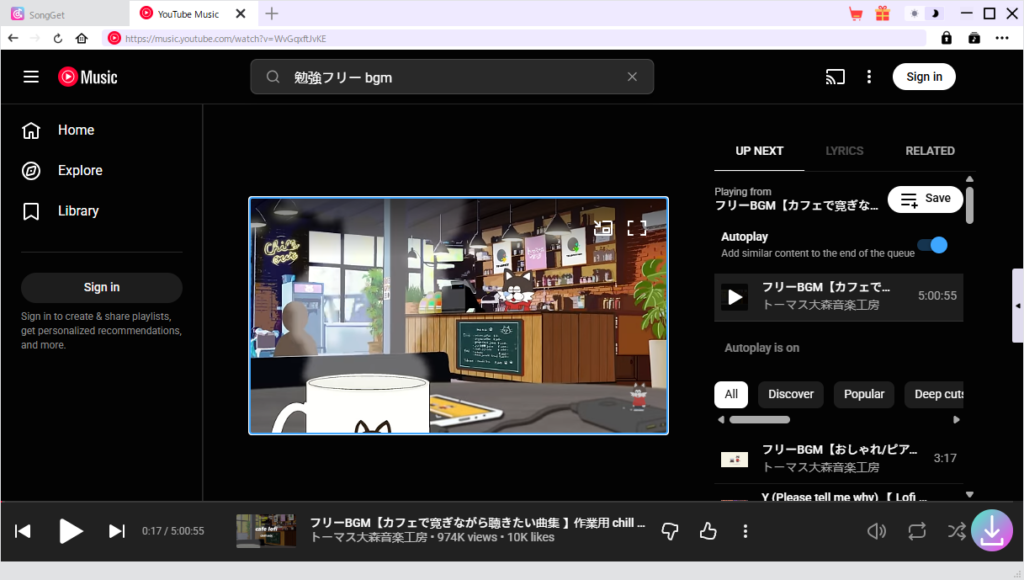The image size is (1024, 580).
Task: Enter fullscreen on the video player
Action: (x=637, y=228)
